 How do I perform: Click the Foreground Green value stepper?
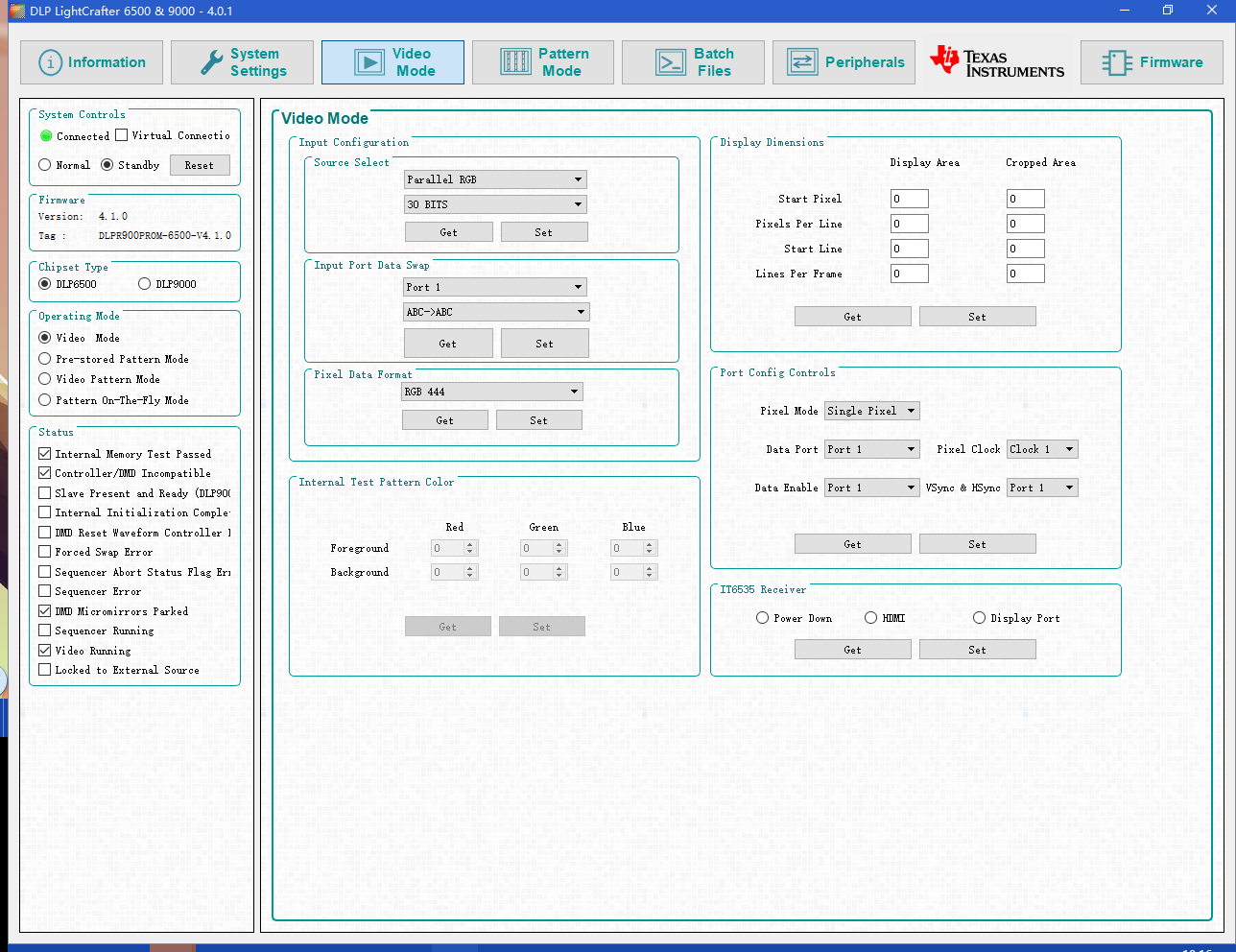544,548
